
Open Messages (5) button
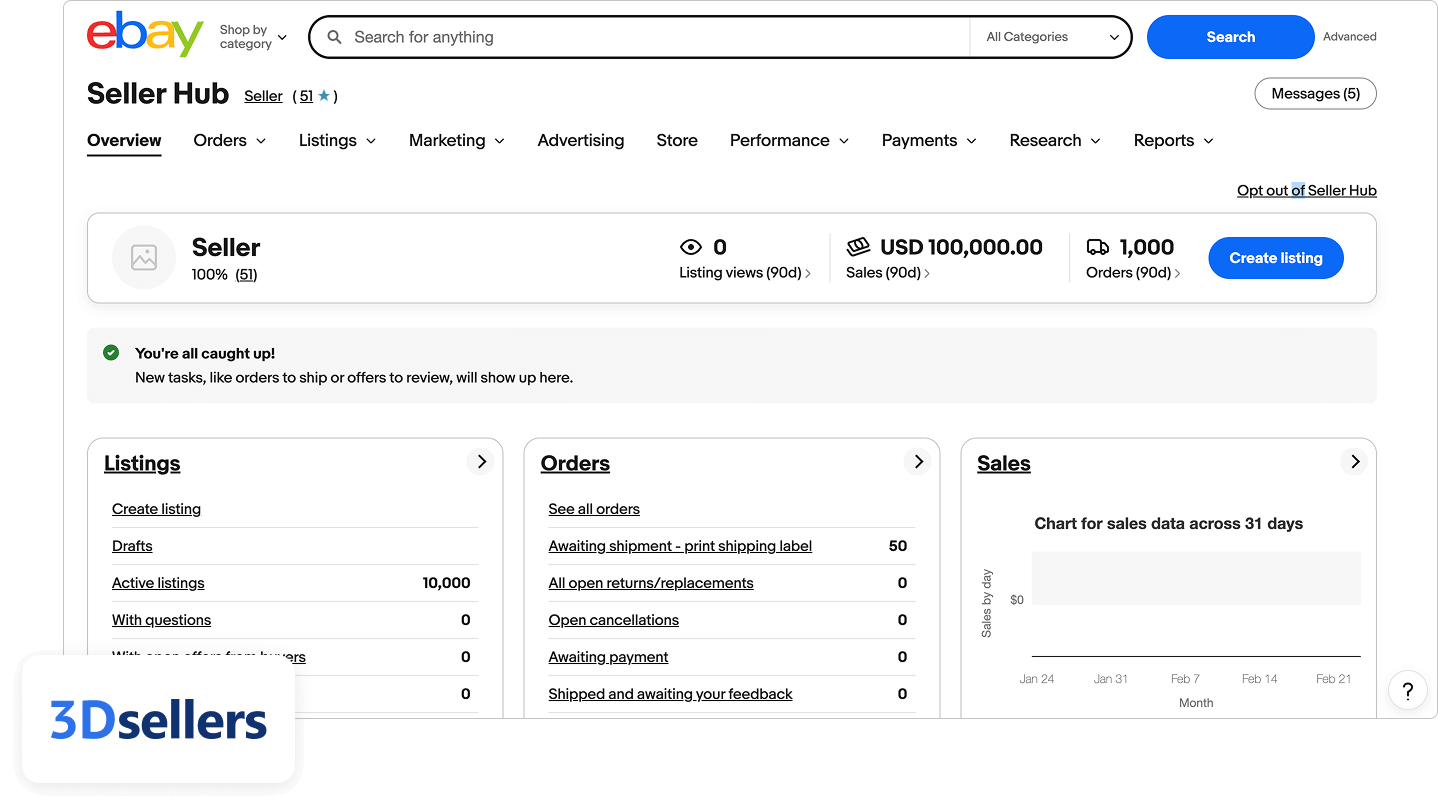(1315, 94)
